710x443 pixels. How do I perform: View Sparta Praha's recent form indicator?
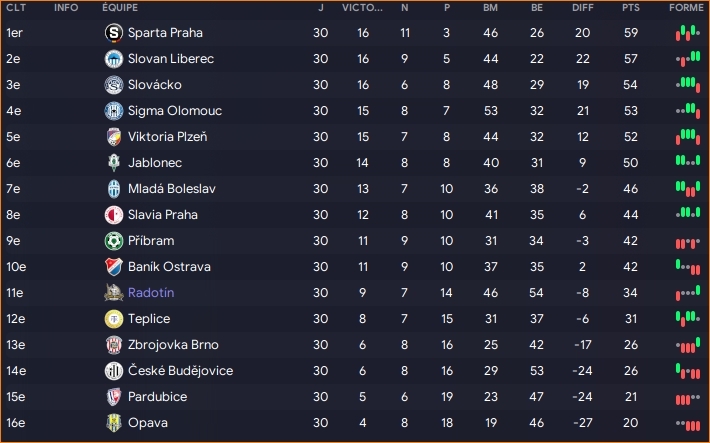click(x=685, y=33)
